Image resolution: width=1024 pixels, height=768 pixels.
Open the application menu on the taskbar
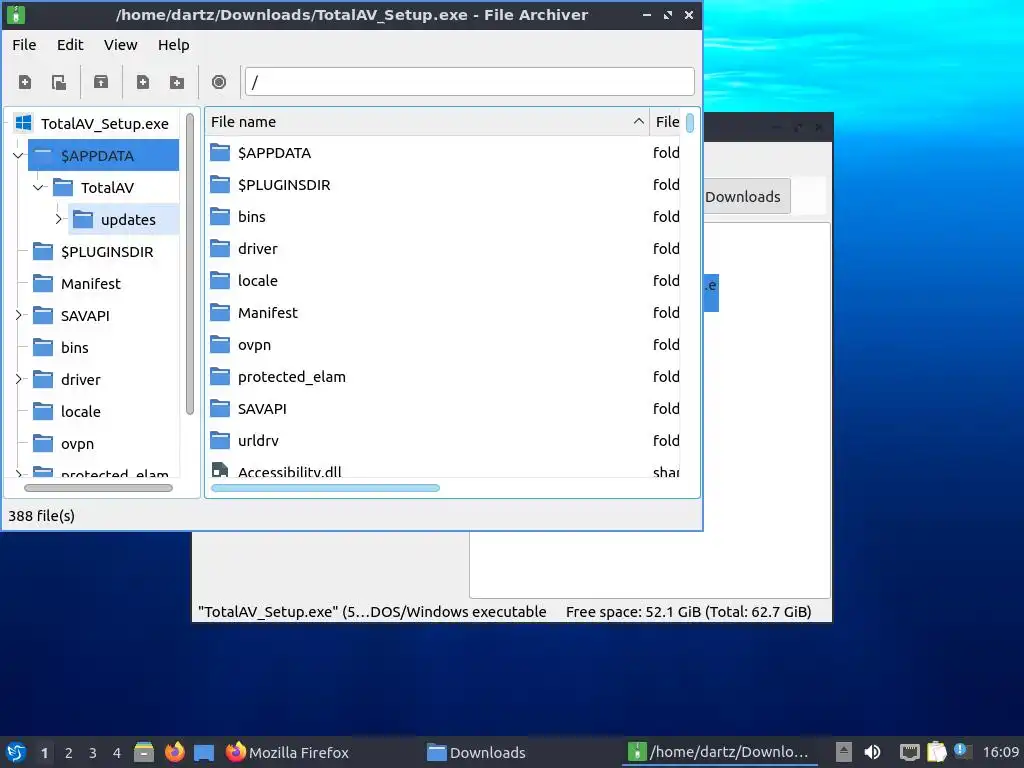pos(16,752)
